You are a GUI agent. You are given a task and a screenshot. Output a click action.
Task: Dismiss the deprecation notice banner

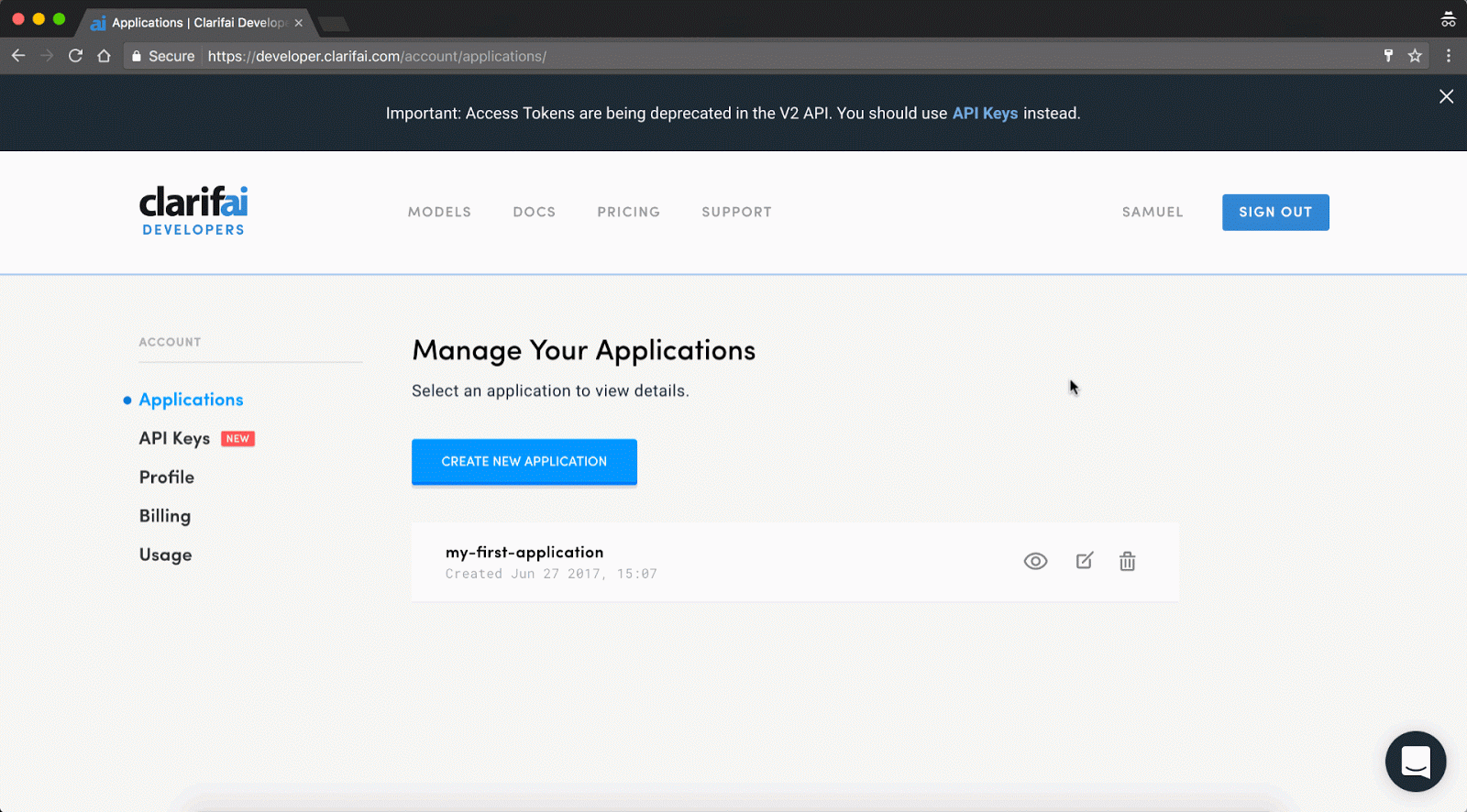tap(1446, 96)
